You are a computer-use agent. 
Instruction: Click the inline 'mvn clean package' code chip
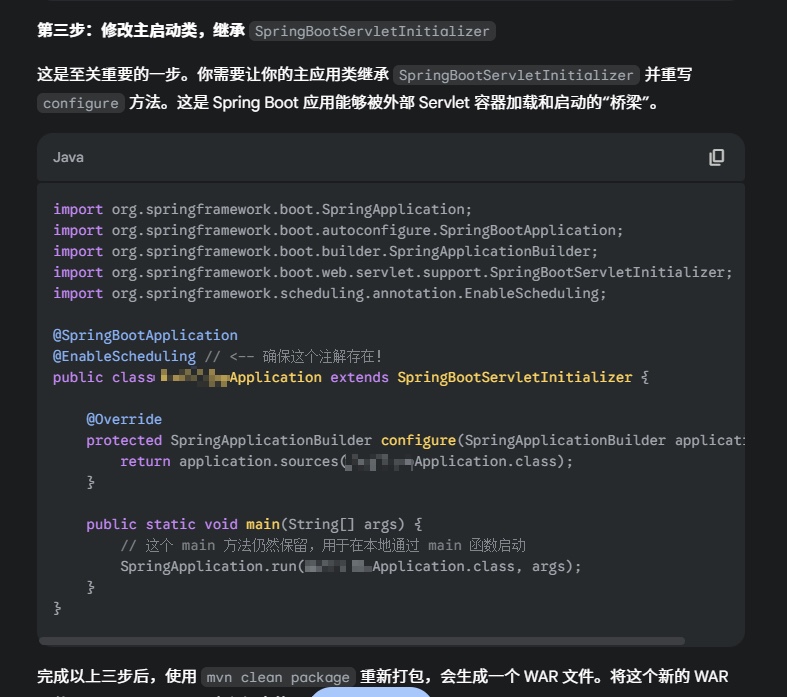pyautogui.click(x=278, y=677)
